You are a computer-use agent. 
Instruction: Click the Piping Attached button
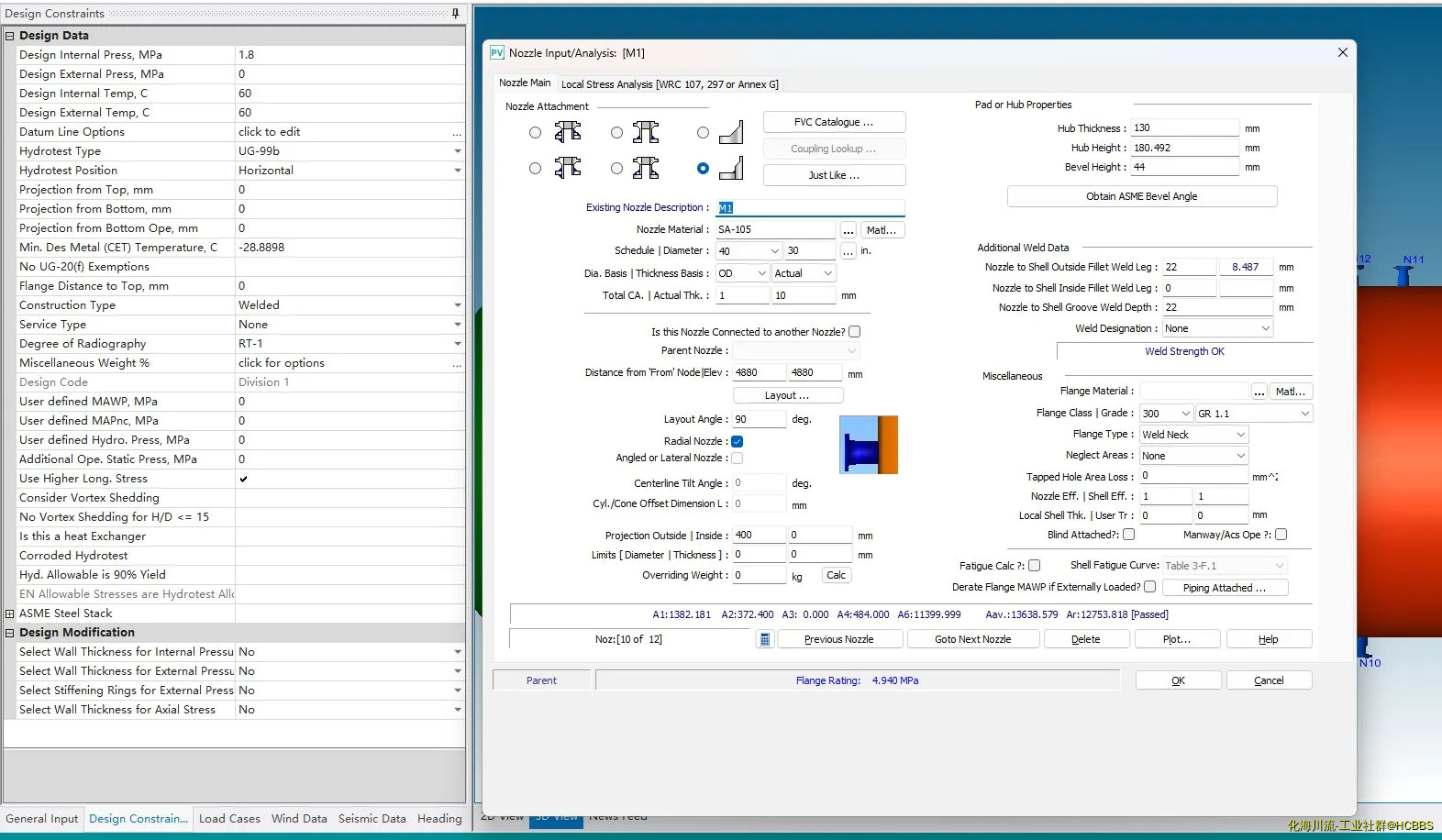click(1225, 588)
